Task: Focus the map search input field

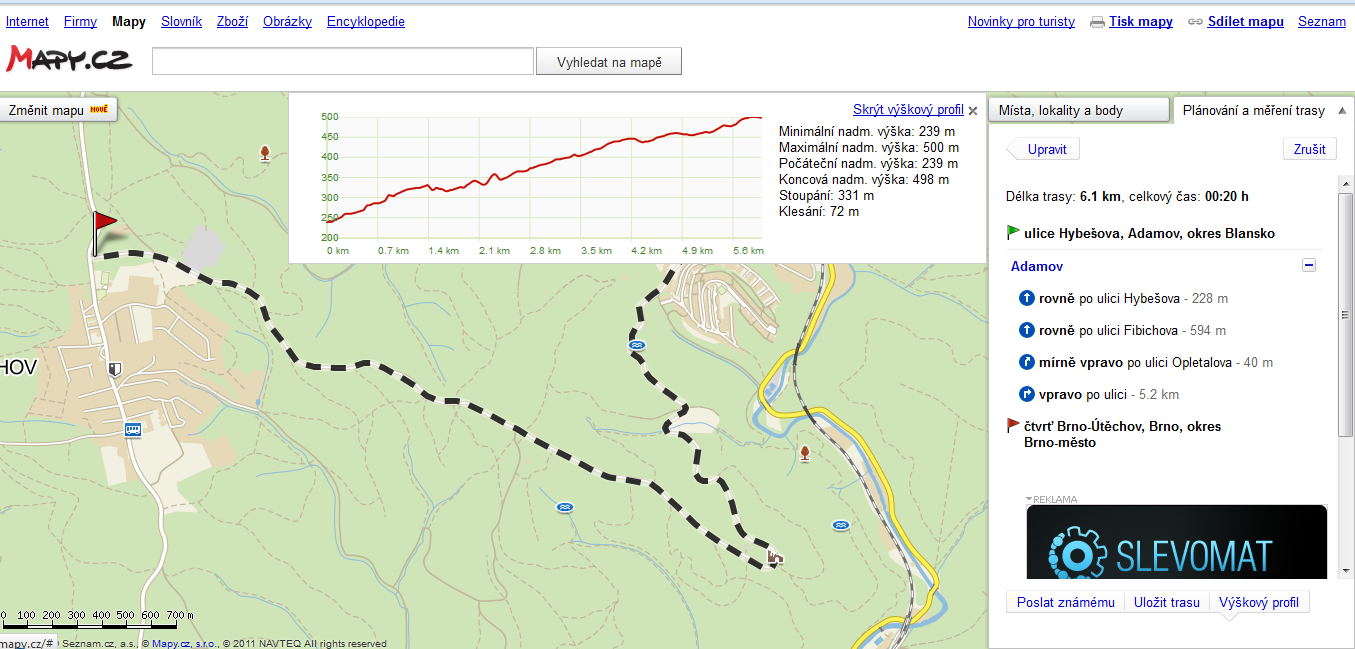Action: point(343,62)
